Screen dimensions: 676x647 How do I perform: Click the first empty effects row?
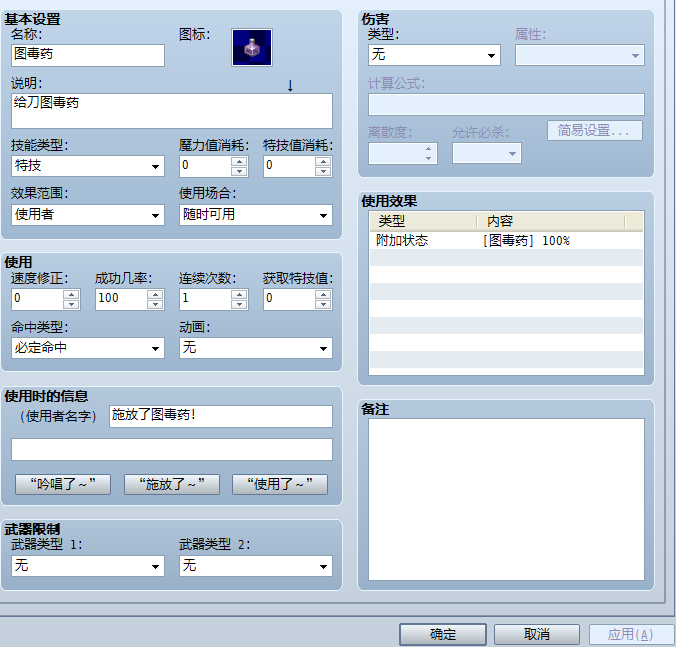(x=506, y=257)
